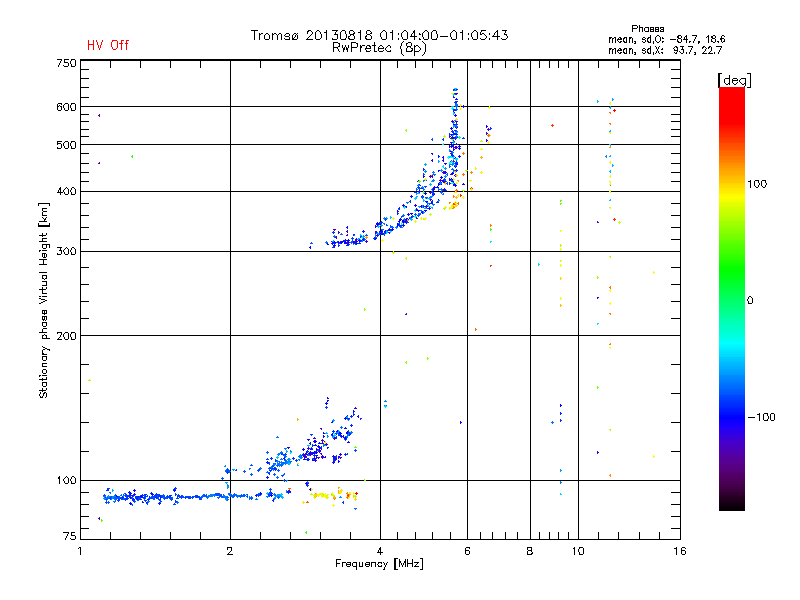Click x-axis tick label 4
The image size is (800, 600).
(x=380, y=551)
